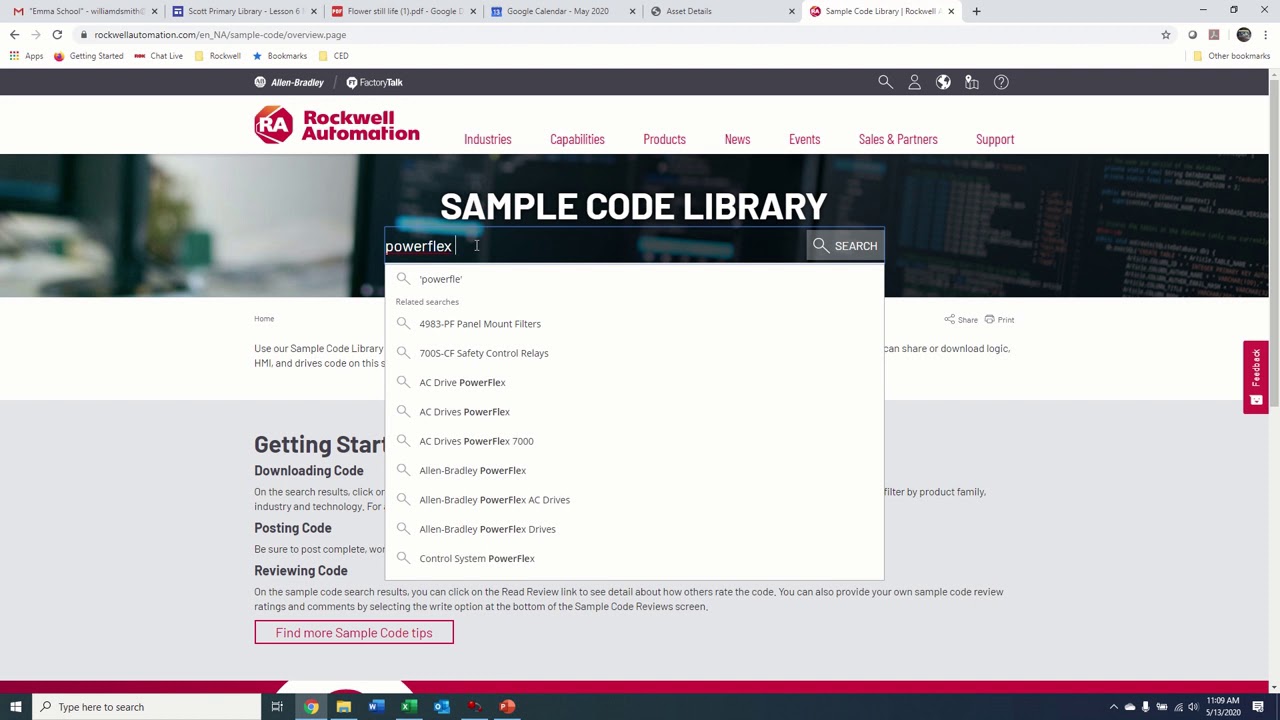Launch Outlook from the taskbar
Screen dimensions: 1280x720
441,707
